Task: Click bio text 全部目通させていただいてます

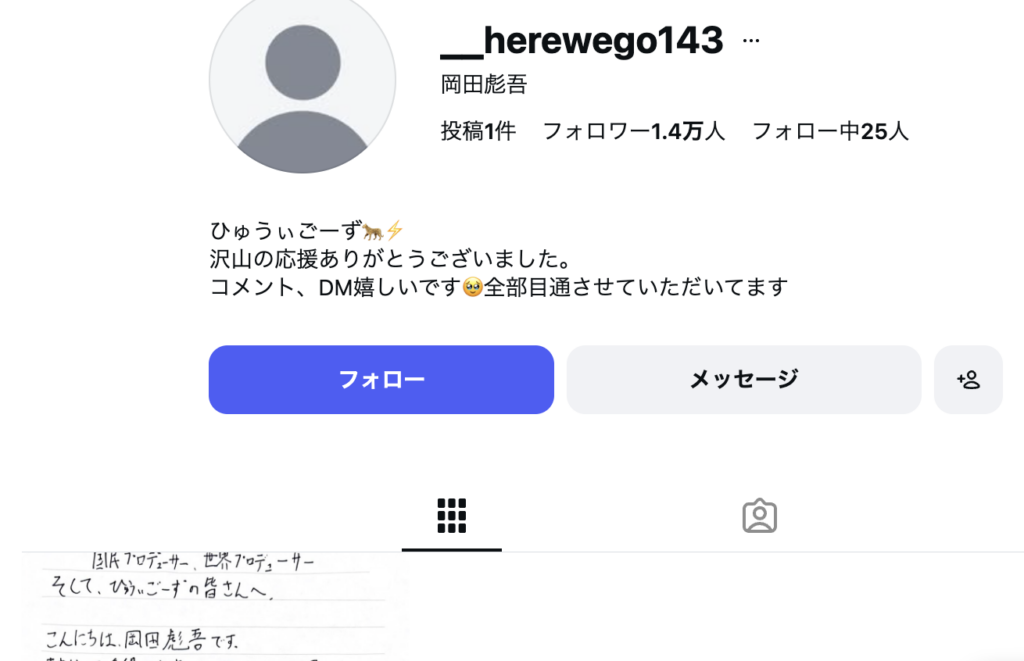Action: (x=635, y=287)
